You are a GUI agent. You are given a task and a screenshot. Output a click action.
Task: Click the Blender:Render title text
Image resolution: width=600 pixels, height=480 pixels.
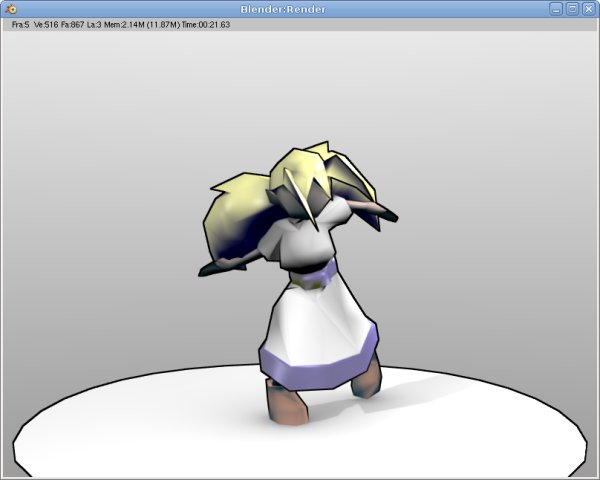[281, 8]
